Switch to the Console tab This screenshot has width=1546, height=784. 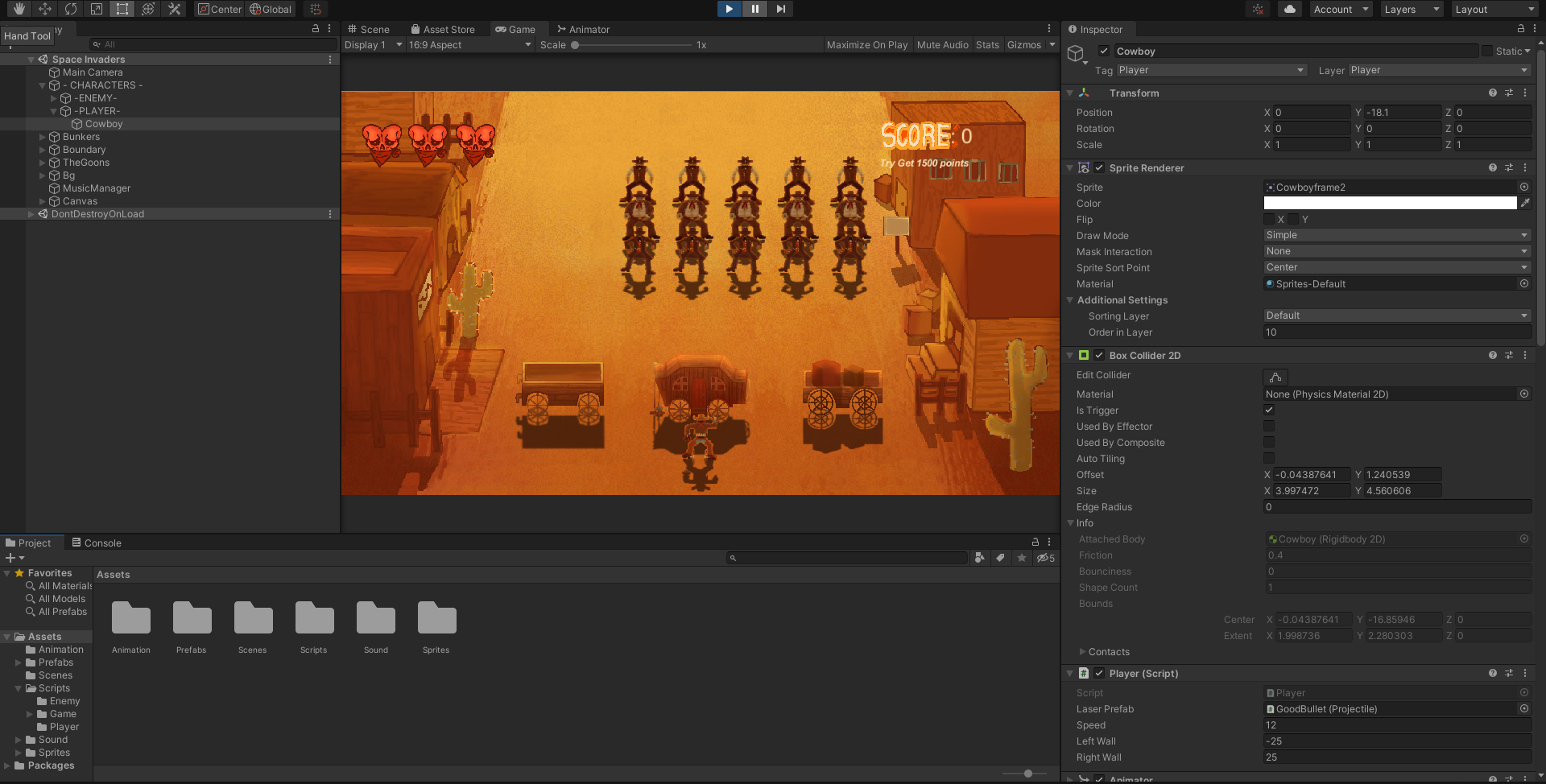coord(97,543)
